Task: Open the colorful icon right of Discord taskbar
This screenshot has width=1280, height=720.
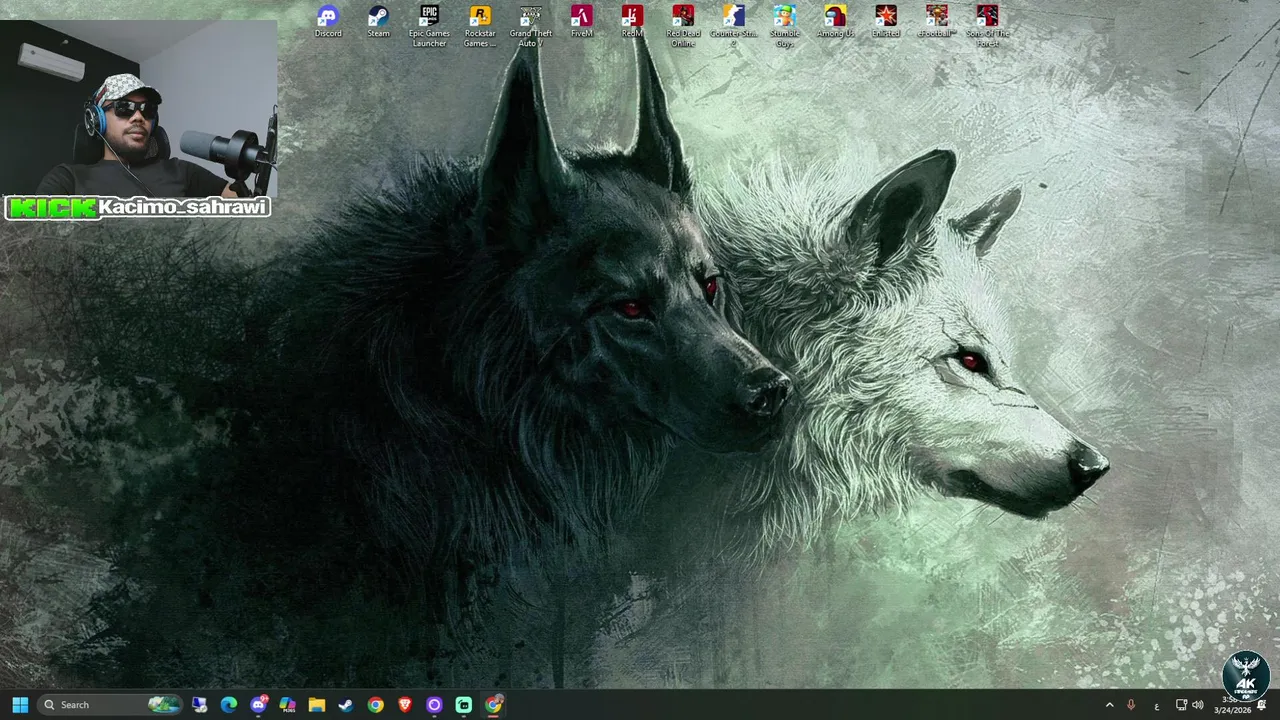Action: pos(287,705)
